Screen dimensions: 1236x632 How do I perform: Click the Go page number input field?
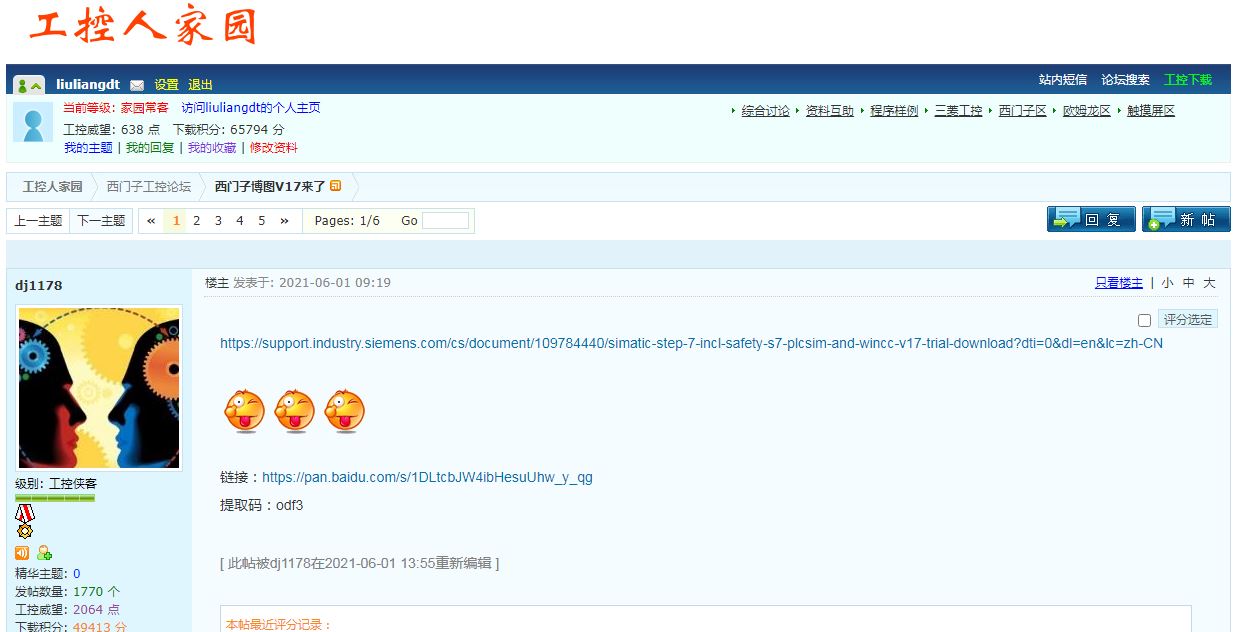(445, 221)
